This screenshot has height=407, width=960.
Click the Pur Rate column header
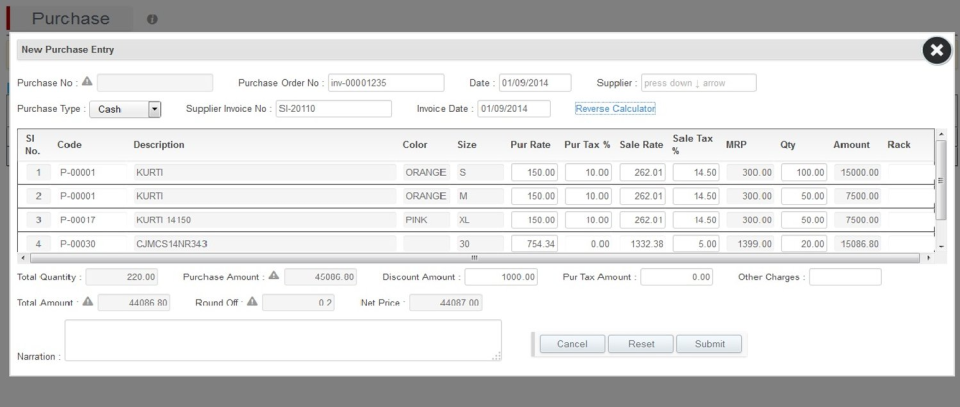[530, 145]
